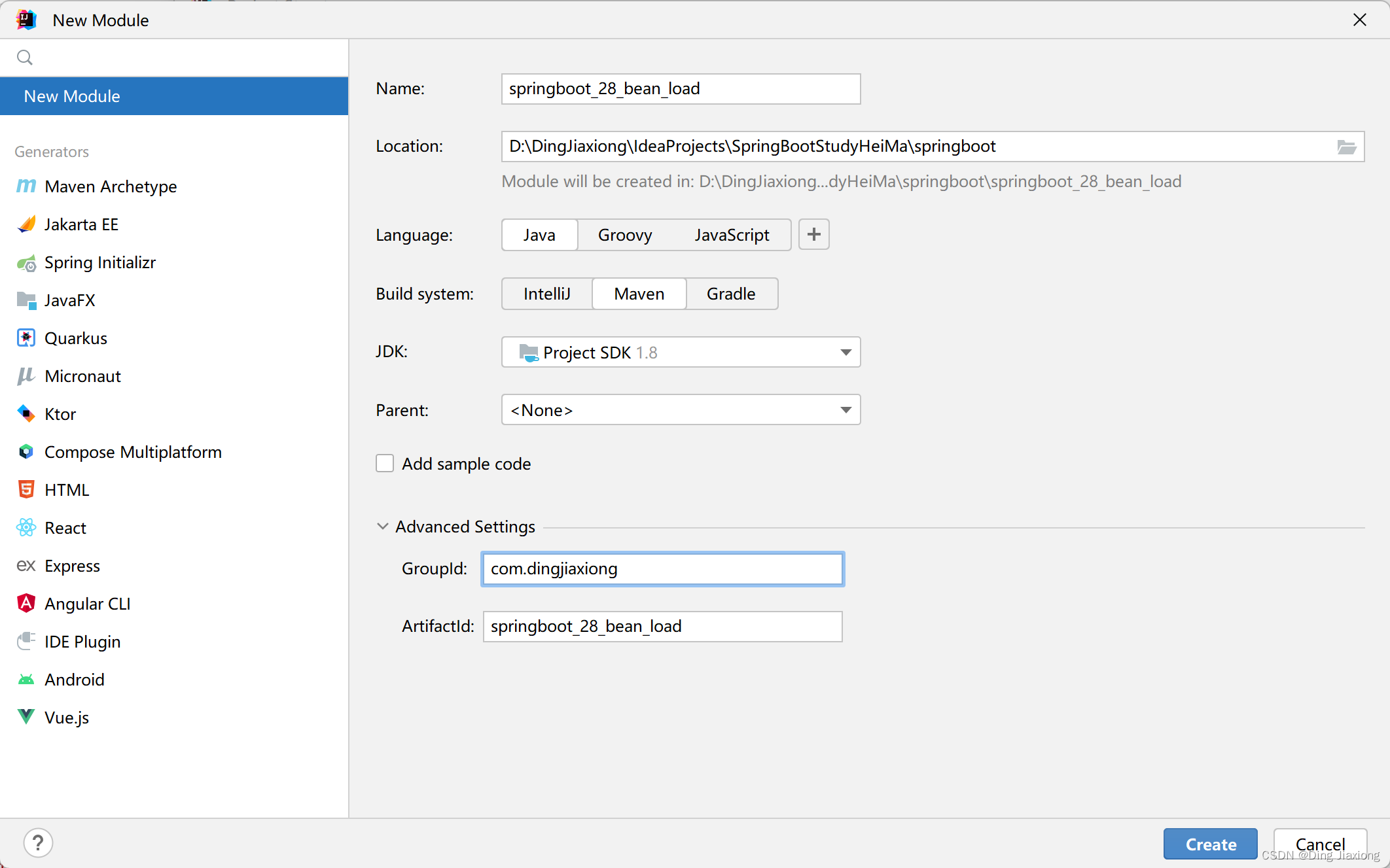Collapse the Advanced Settings section
The width and height of the screenshot is (1390, 868).
click(383, 527)
